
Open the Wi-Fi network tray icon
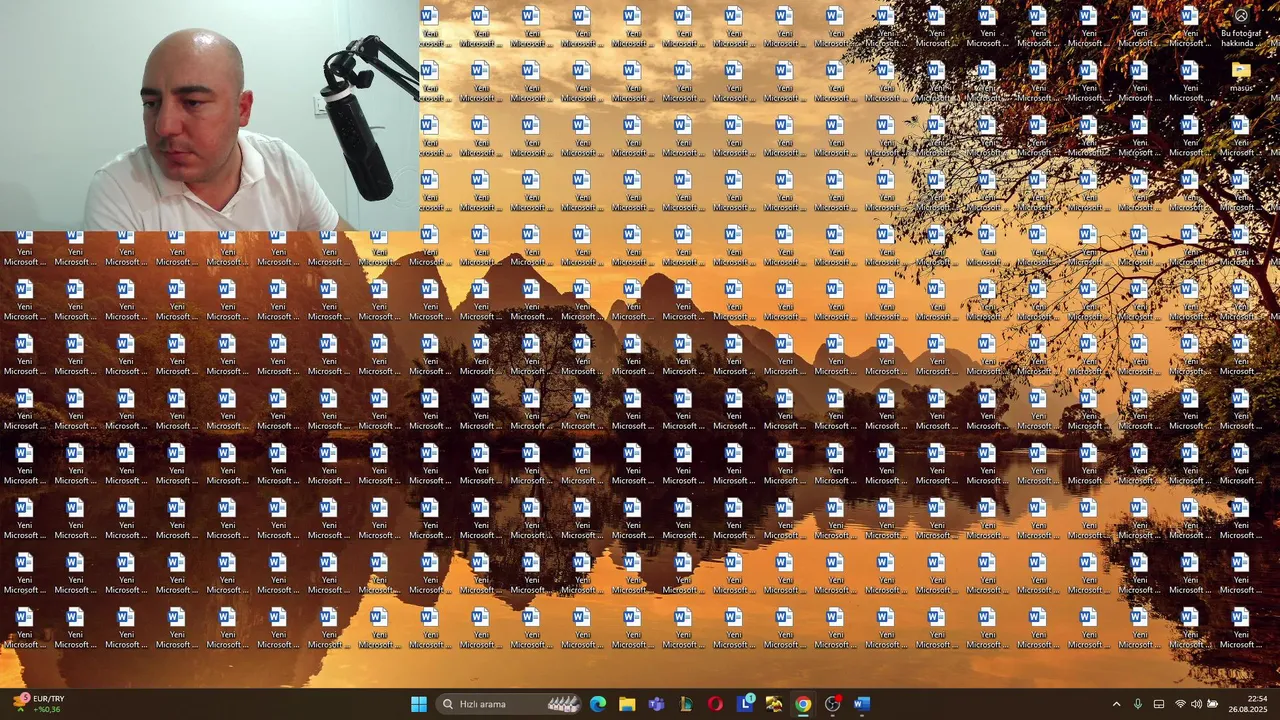coord(1180,704)
